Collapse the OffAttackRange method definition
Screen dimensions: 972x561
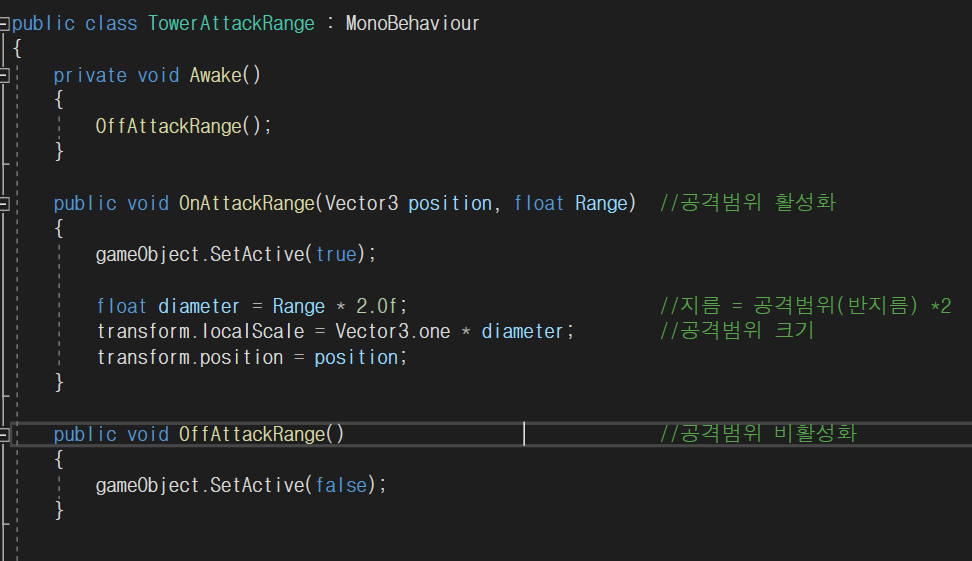[x=5, y=434]
